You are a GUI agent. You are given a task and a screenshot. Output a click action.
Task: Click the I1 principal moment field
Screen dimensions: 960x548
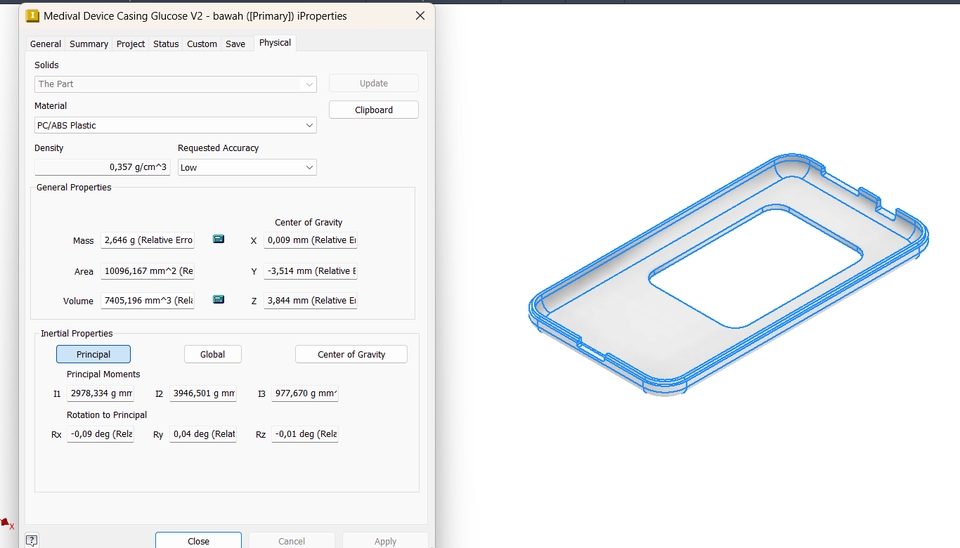[100, 393]
